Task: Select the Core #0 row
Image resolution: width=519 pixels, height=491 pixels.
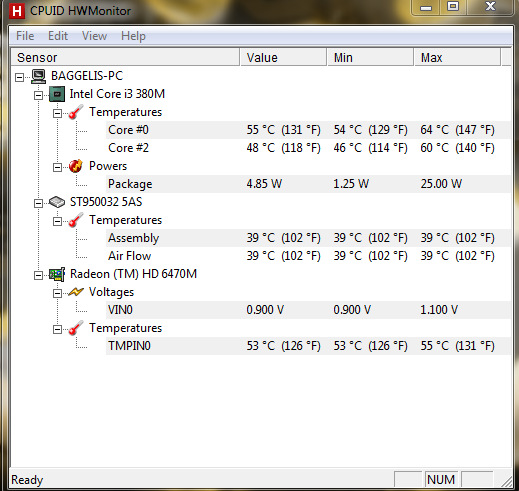Action: click(309, 130)
